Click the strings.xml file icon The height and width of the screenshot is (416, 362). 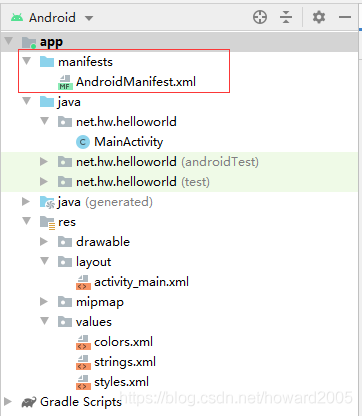click(83, 362)
